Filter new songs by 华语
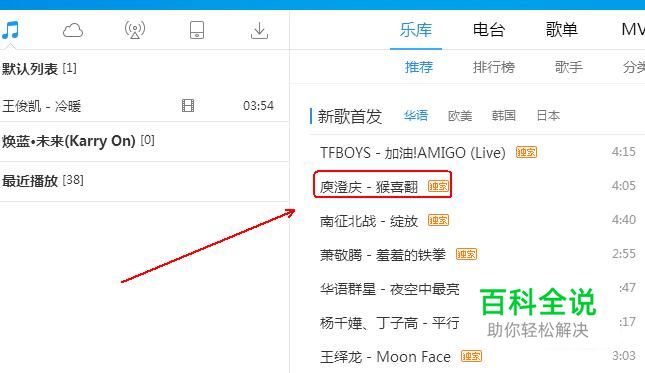Screen dimensions: 645x373 [416, 116]
